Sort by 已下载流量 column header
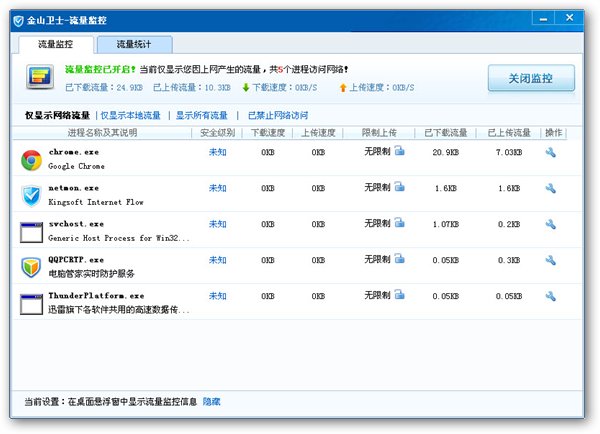The width and height of the screenshot is (600, 434). click(x=446, y=133)
